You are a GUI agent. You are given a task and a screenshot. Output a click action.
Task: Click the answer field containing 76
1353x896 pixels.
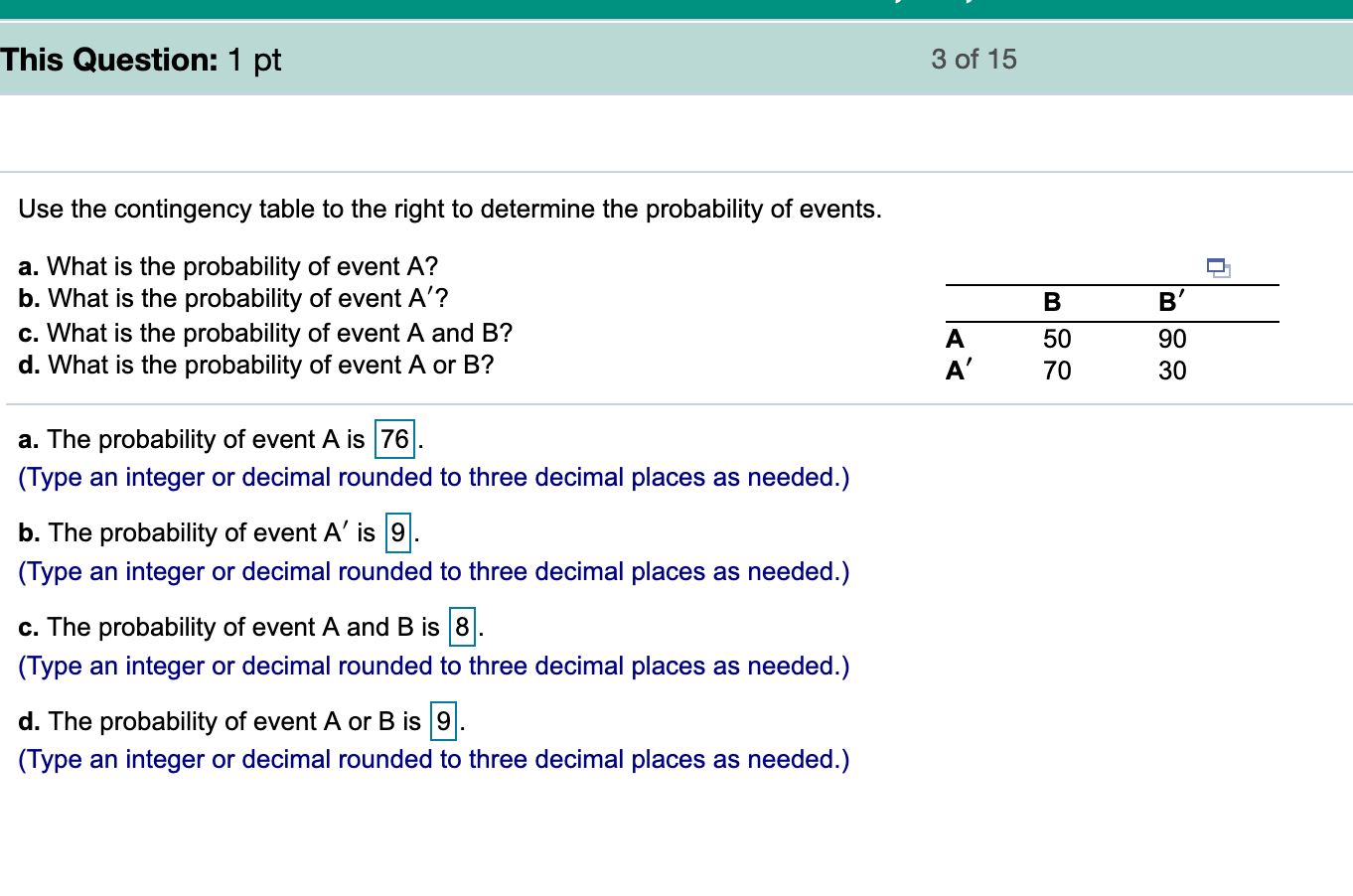click(393, 440)
